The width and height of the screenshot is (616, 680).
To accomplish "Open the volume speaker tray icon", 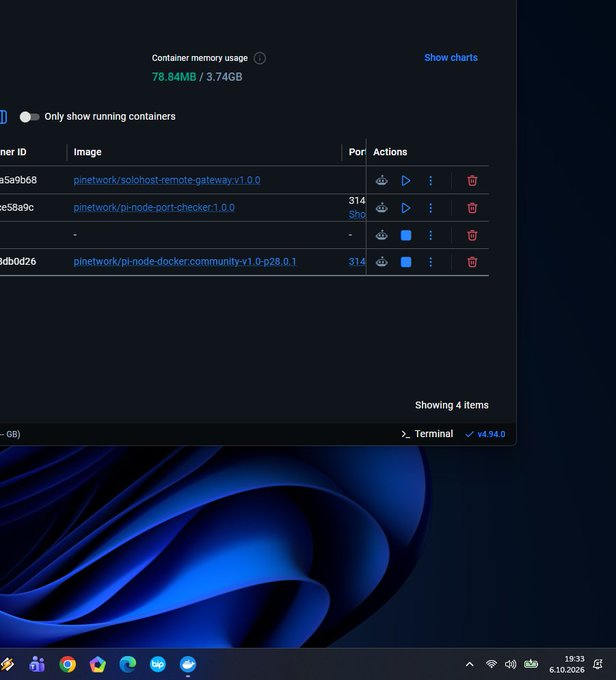I will click(510, 664).
